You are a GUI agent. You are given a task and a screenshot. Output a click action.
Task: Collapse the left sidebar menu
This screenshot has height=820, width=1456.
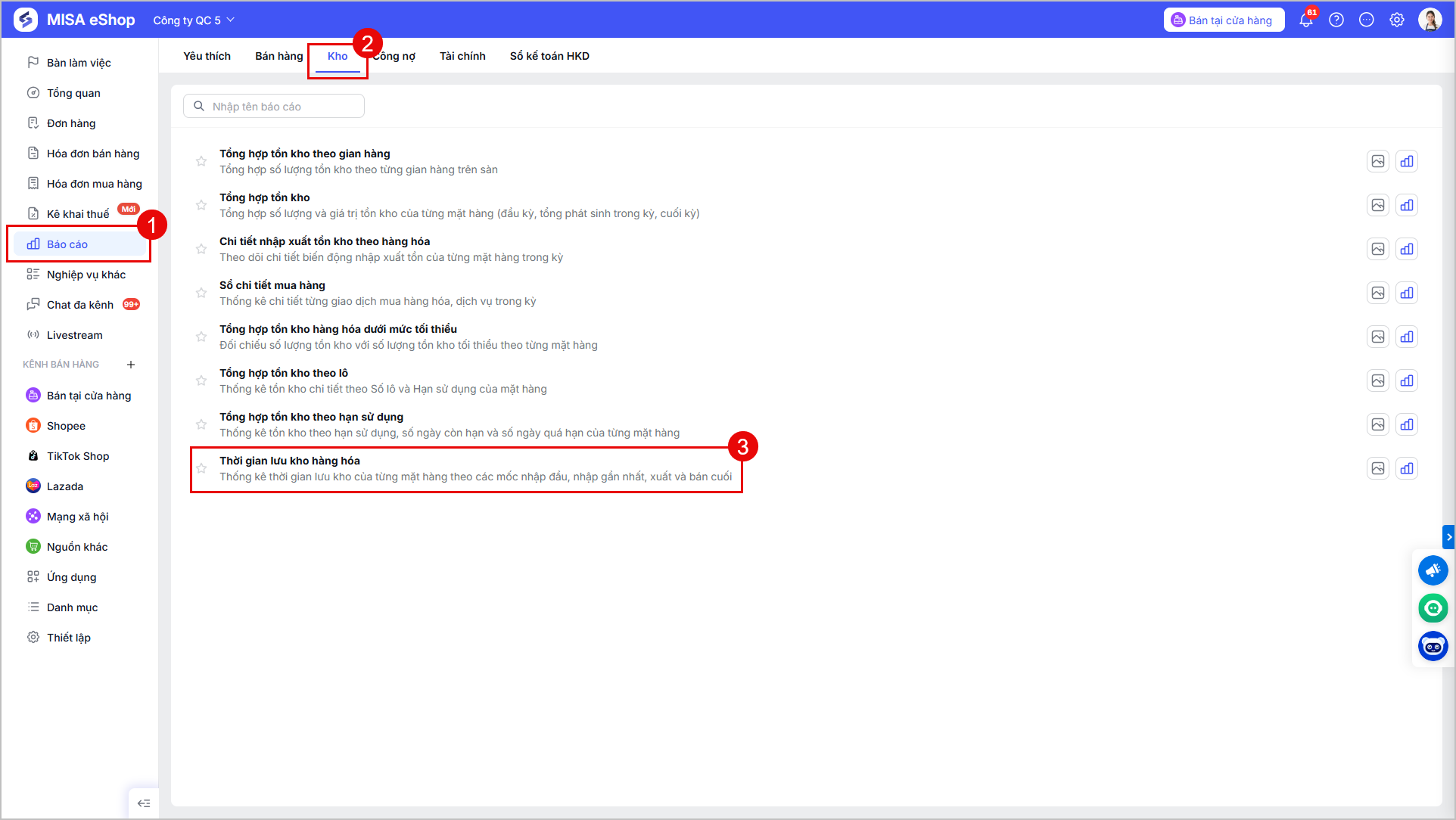coord(144,803)
